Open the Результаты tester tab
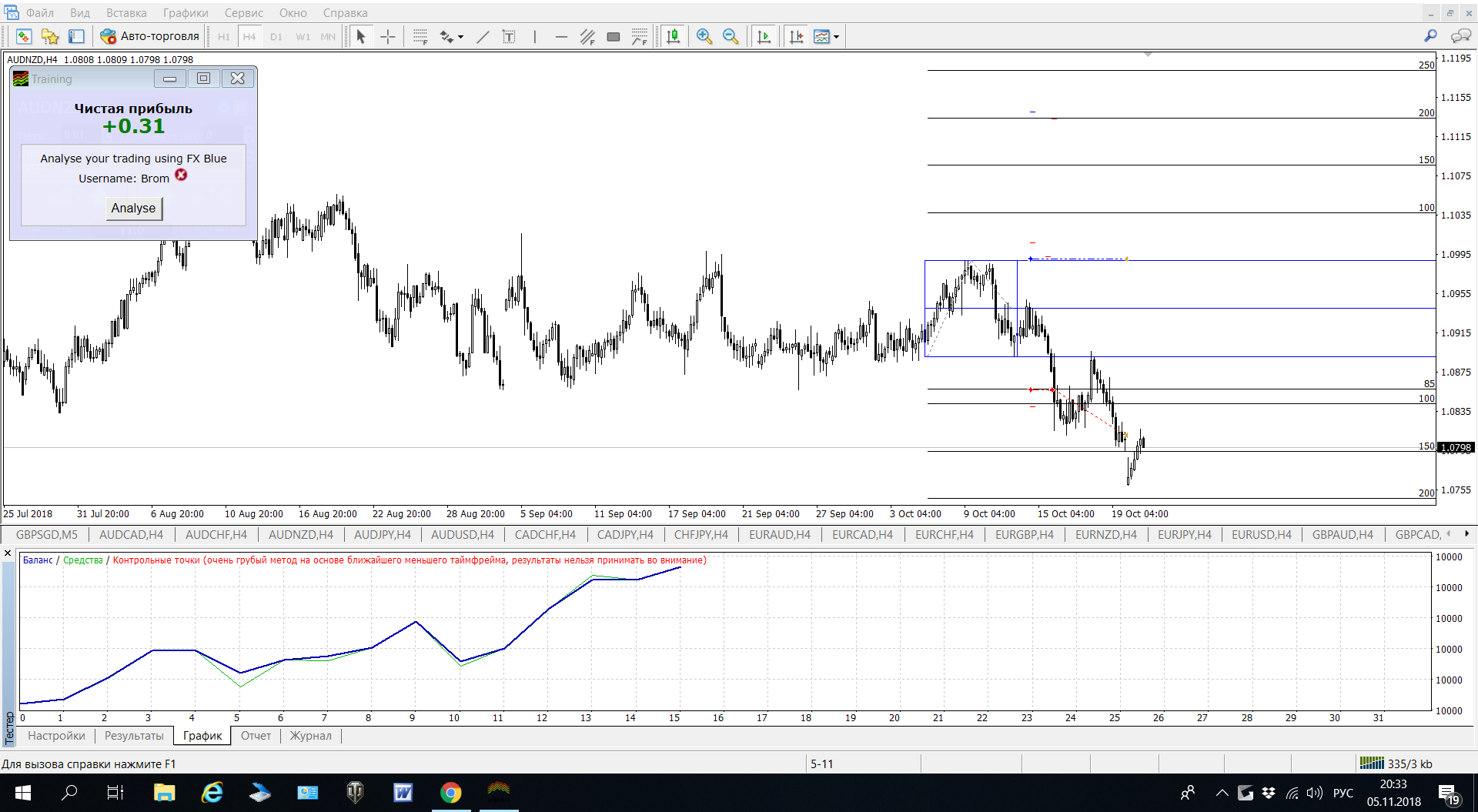Image resolution: width=1478 pixels, height=812 pixels. pyautogui.click(x=134, y=736)
